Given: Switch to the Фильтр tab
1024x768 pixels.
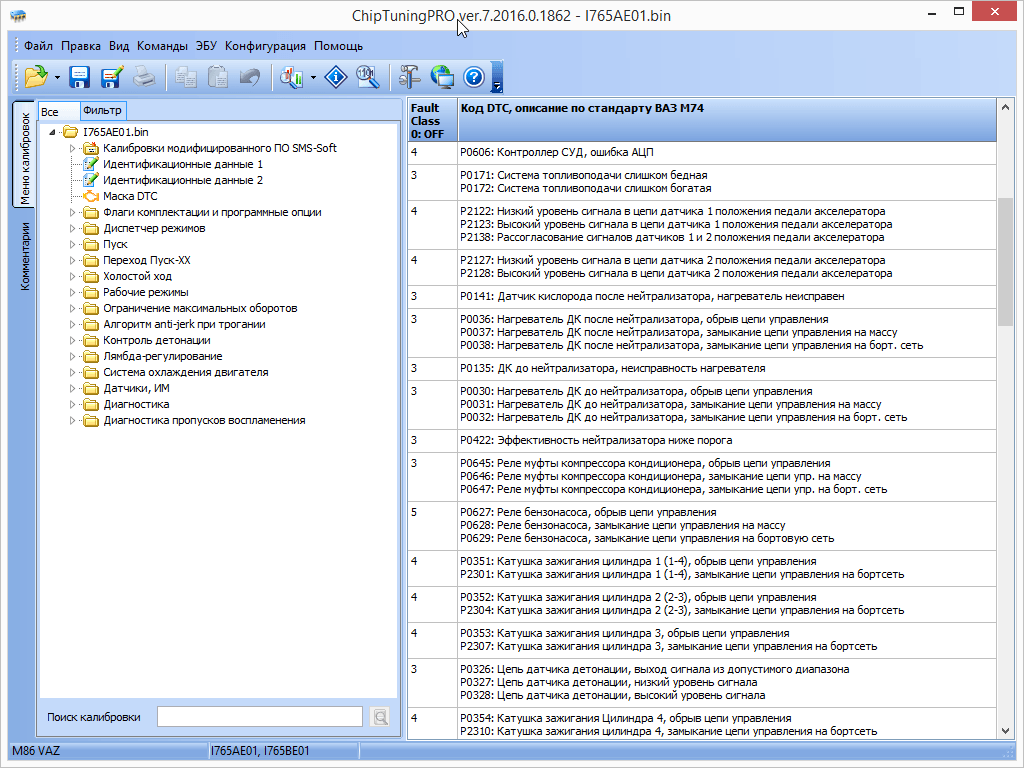Looking at the screenshot, I should [x=102, y=111].
